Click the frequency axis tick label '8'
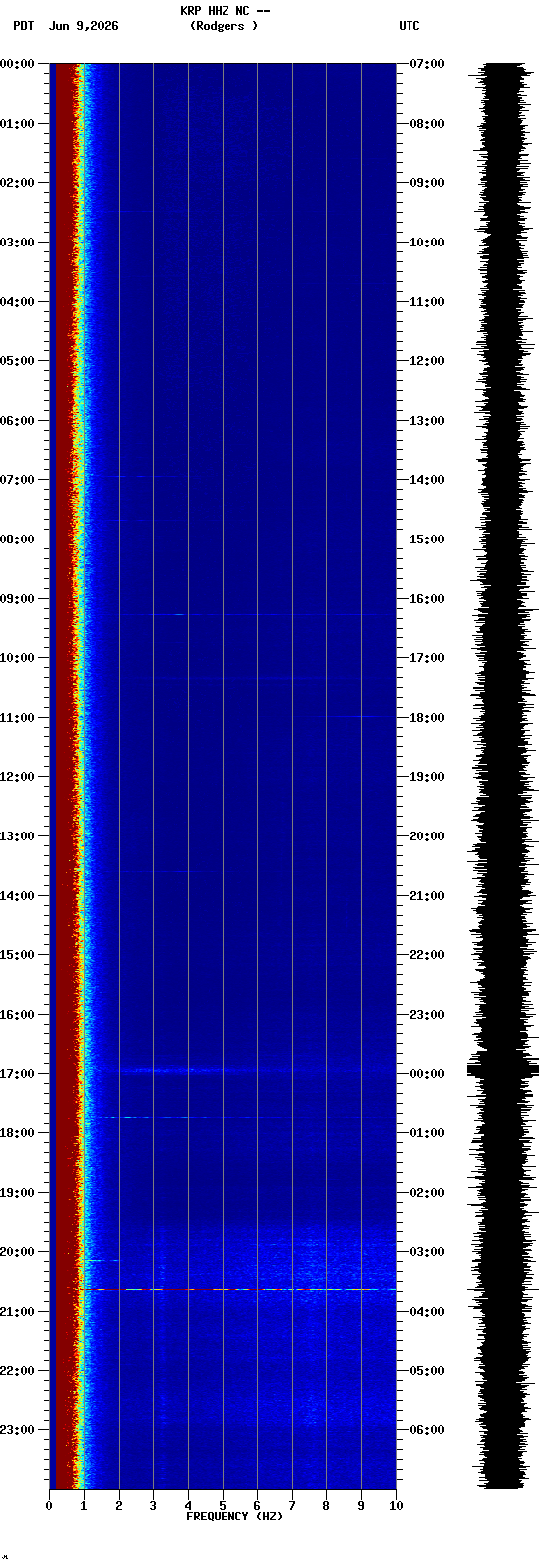This screenshot has width=546, height=1568. click(326, 1506)
